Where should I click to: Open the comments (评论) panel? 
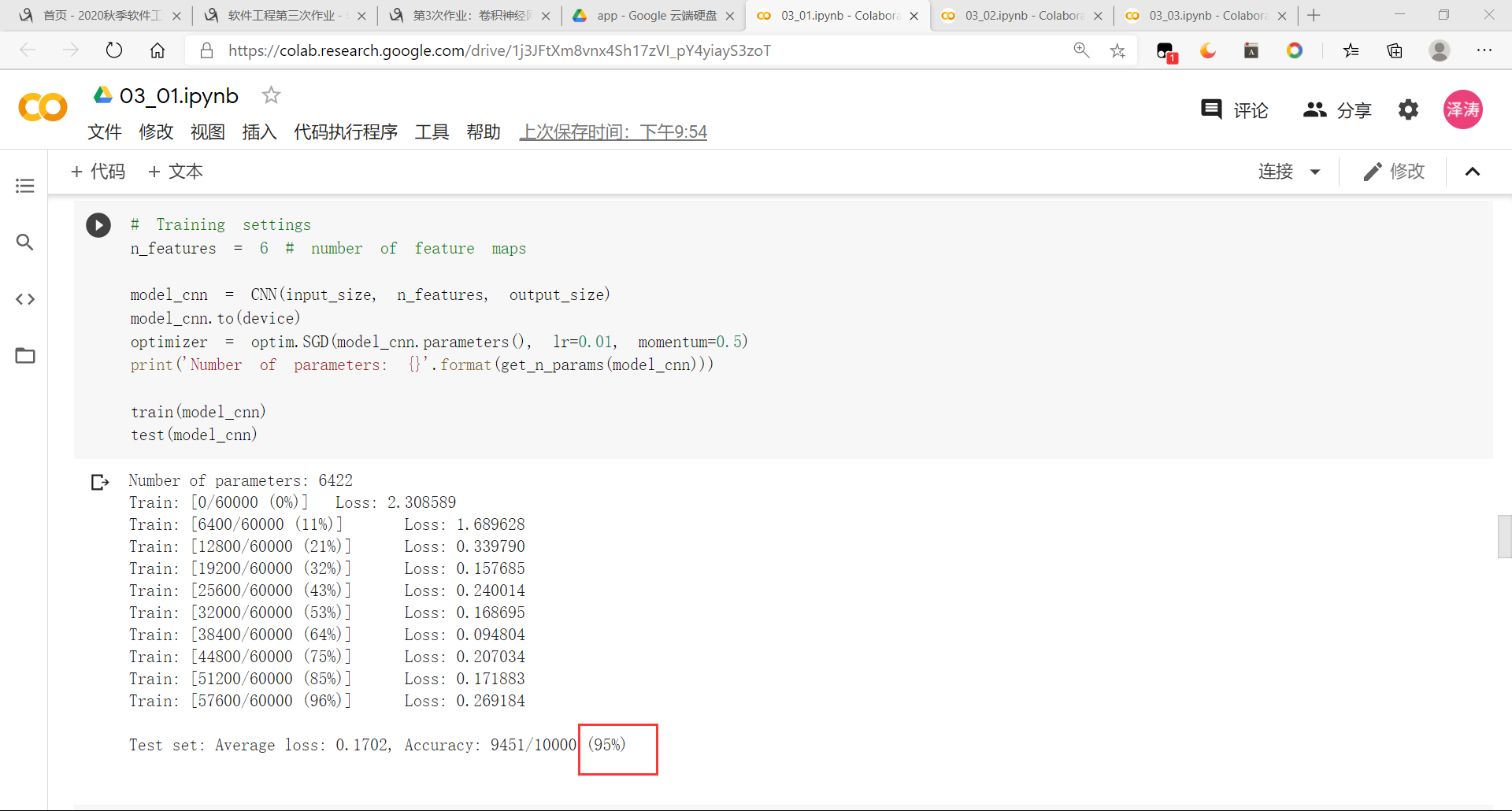tap(1234, 109)
